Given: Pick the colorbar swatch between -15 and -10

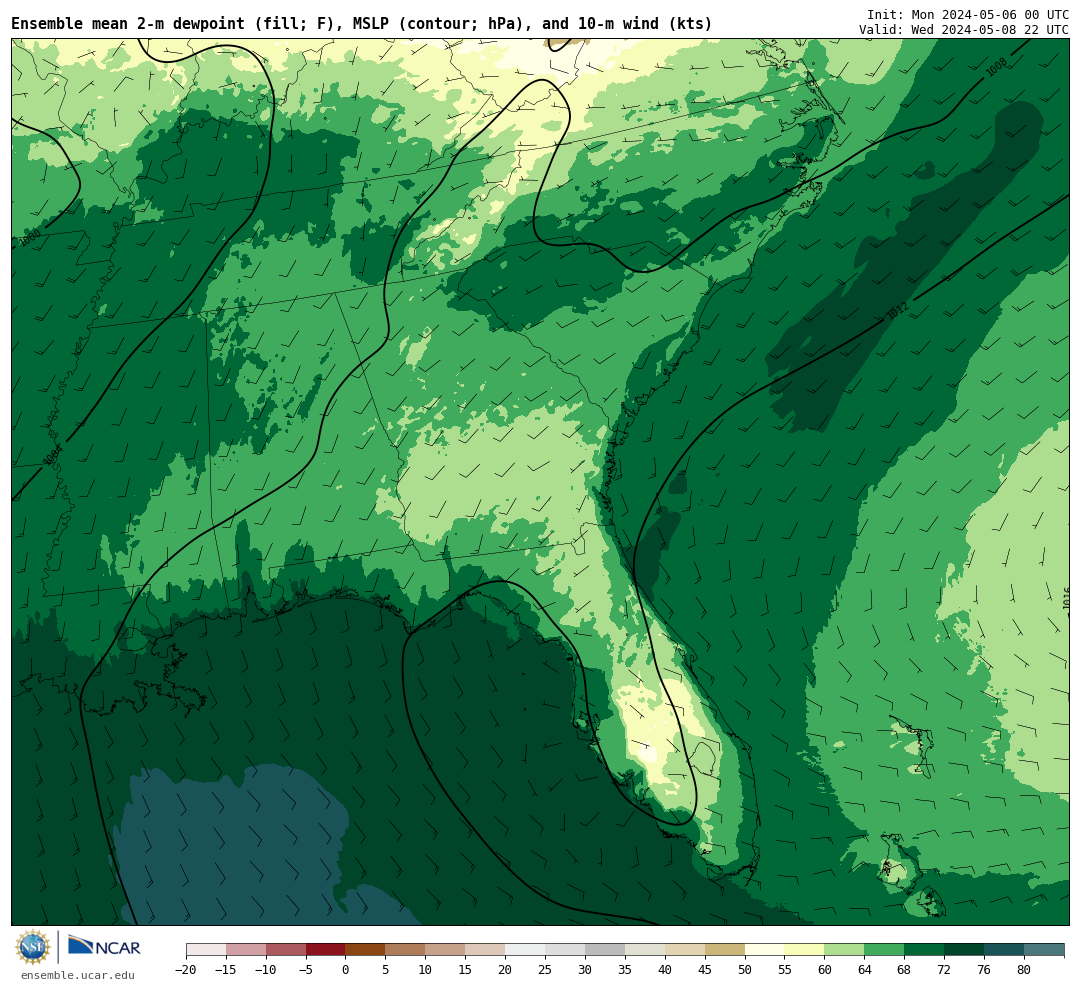Looking at the screenshot, I should [246, 950].
